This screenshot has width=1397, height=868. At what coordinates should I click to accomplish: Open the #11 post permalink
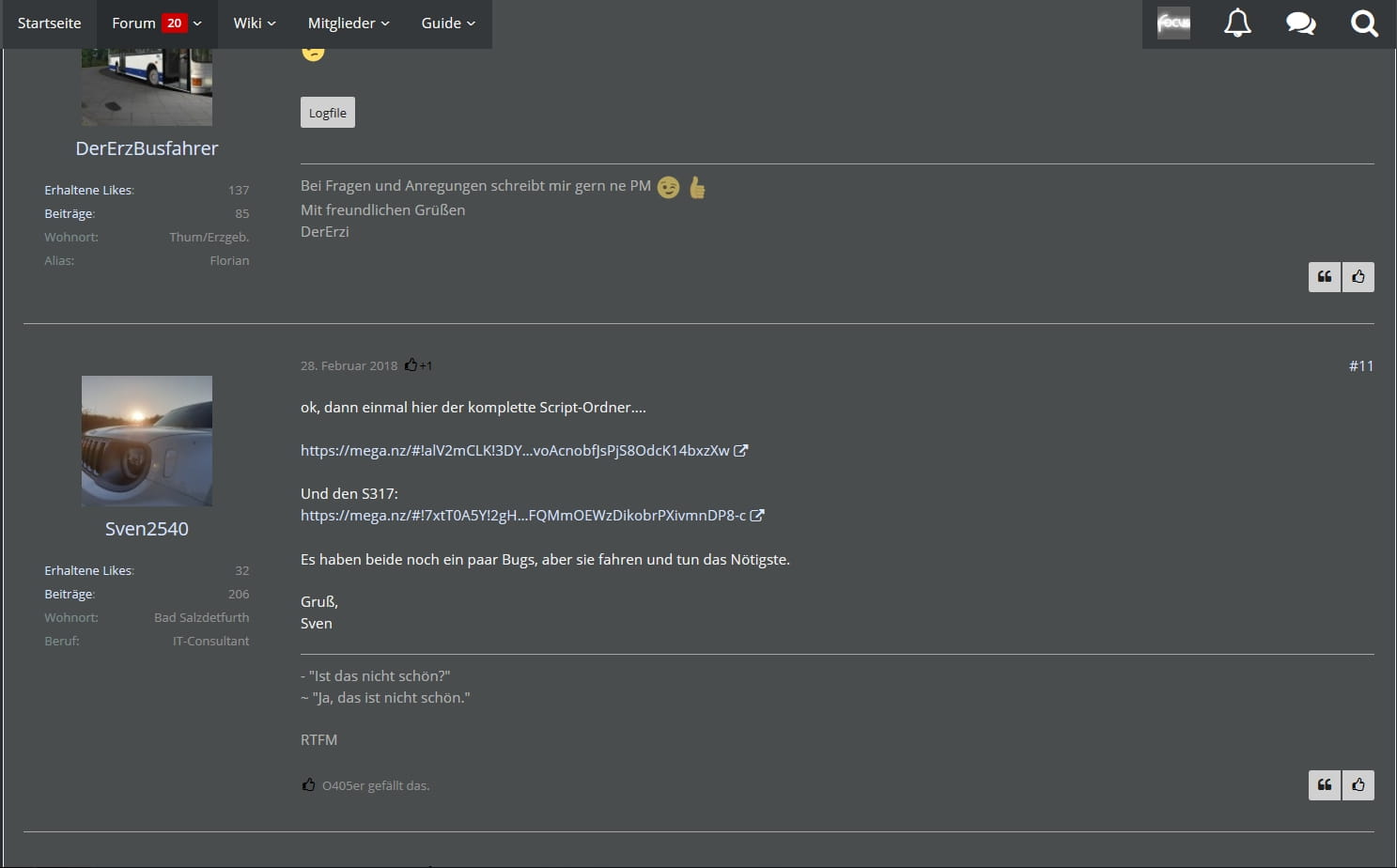(1360, 365)
